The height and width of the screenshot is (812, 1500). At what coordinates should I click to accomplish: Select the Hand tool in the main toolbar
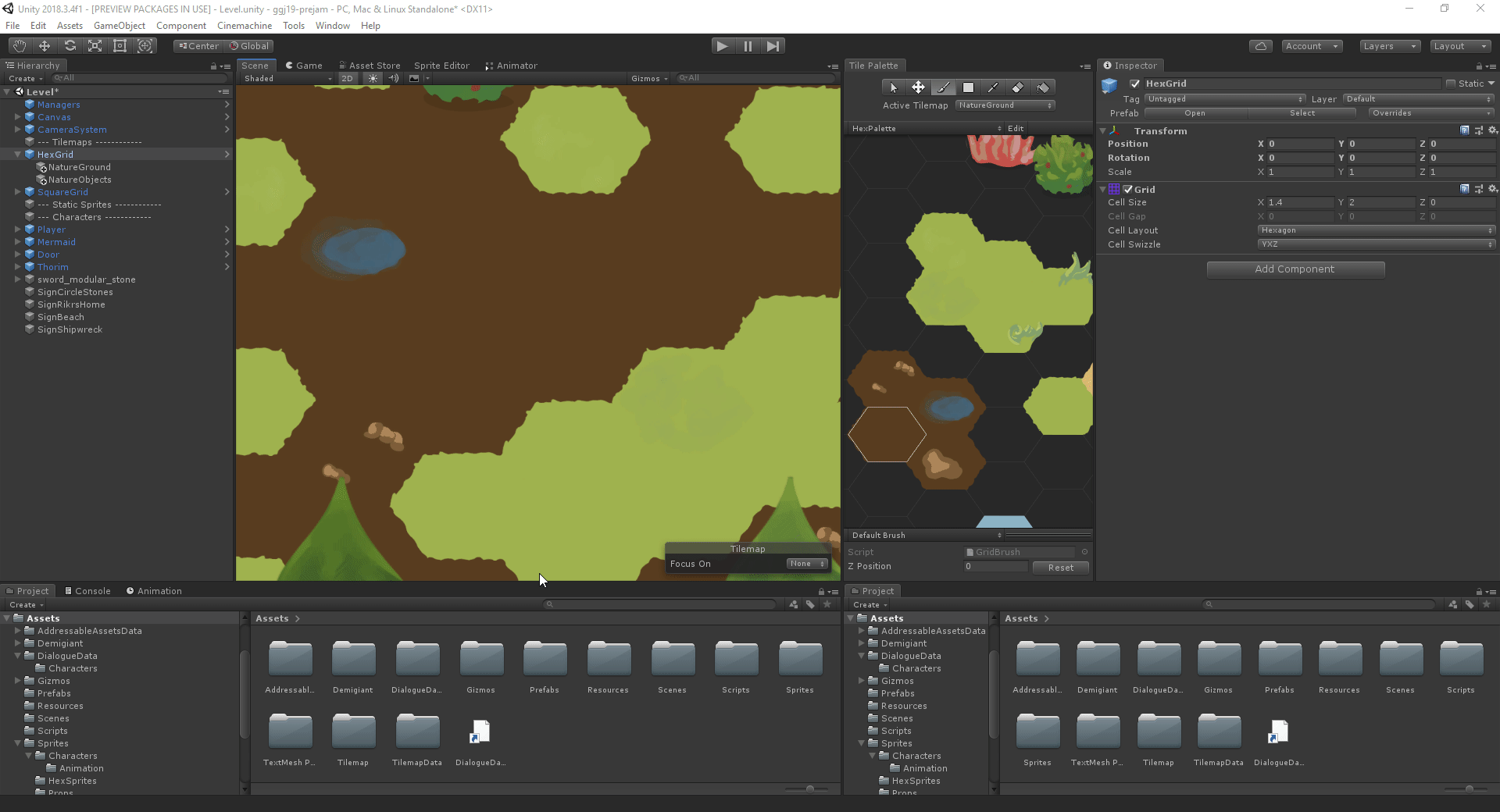18,46
